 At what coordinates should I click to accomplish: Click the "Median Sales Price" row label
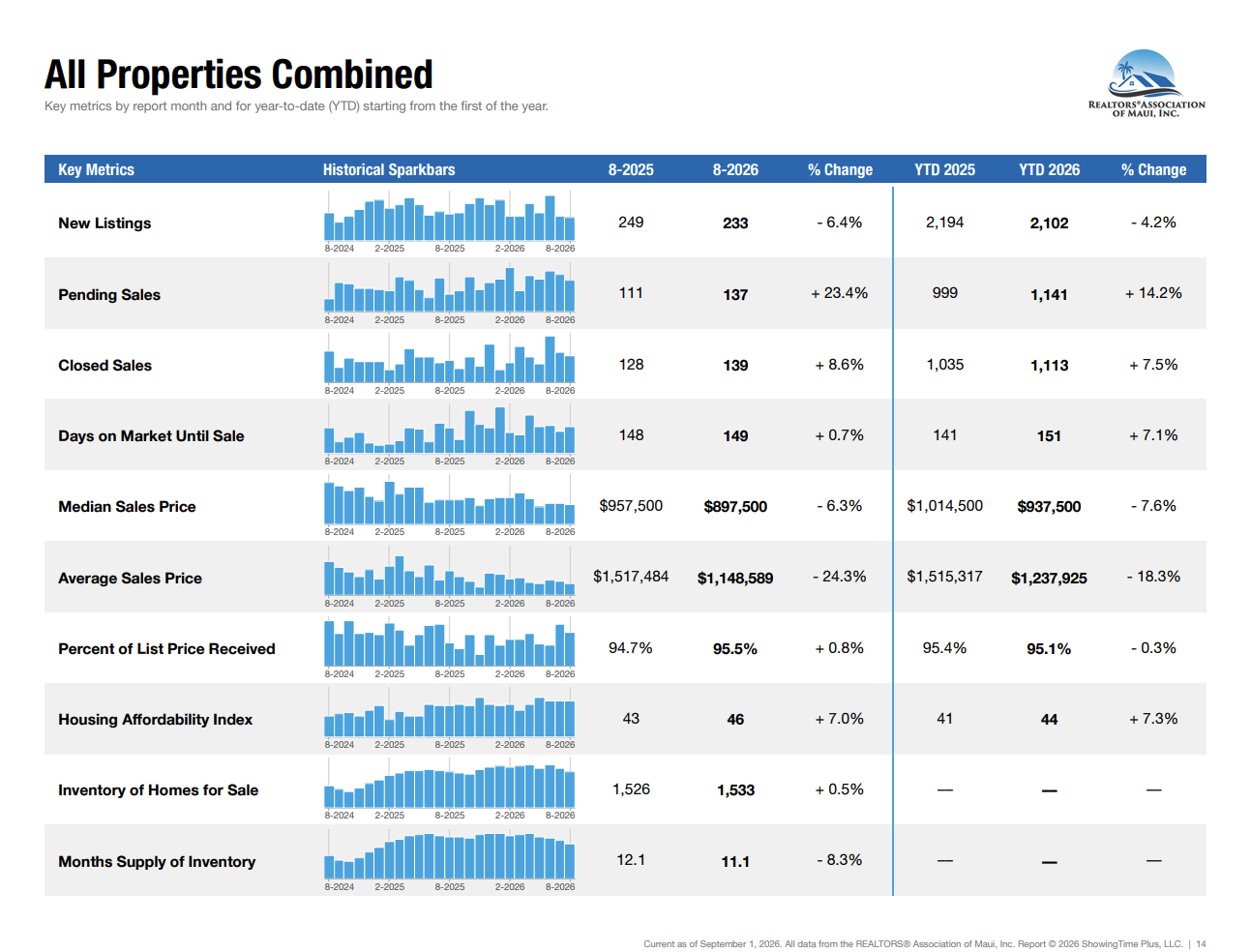[127, 507]
